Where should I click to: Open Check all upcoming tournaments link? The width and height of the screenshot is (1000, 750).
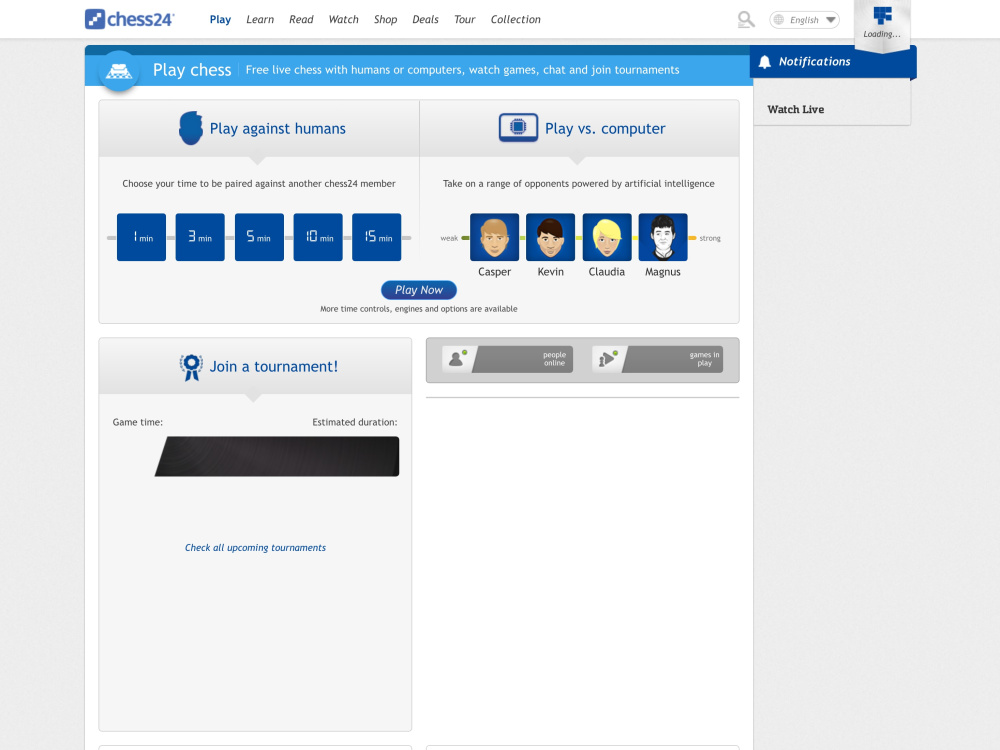[x=255, y=548]
